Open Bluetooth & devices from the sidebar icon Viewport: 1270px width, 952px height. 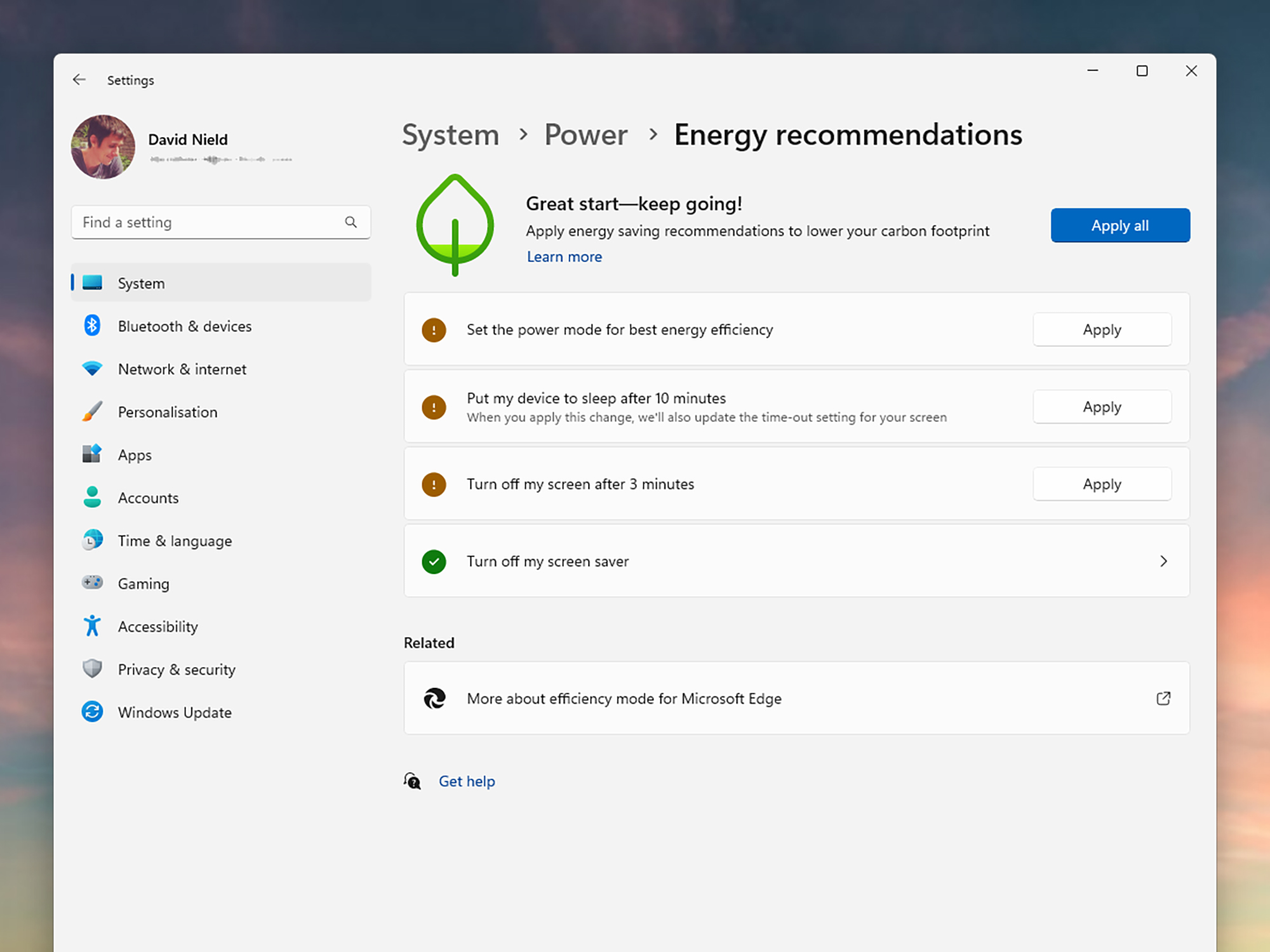click(x=93, y=326)
